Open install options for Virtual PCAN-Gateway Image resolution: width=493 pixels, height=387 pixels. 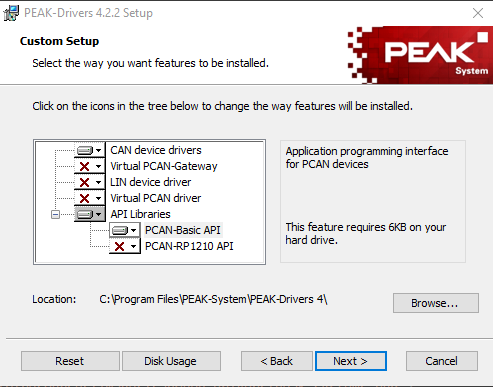pyautogui.click(x=90, y=166)
